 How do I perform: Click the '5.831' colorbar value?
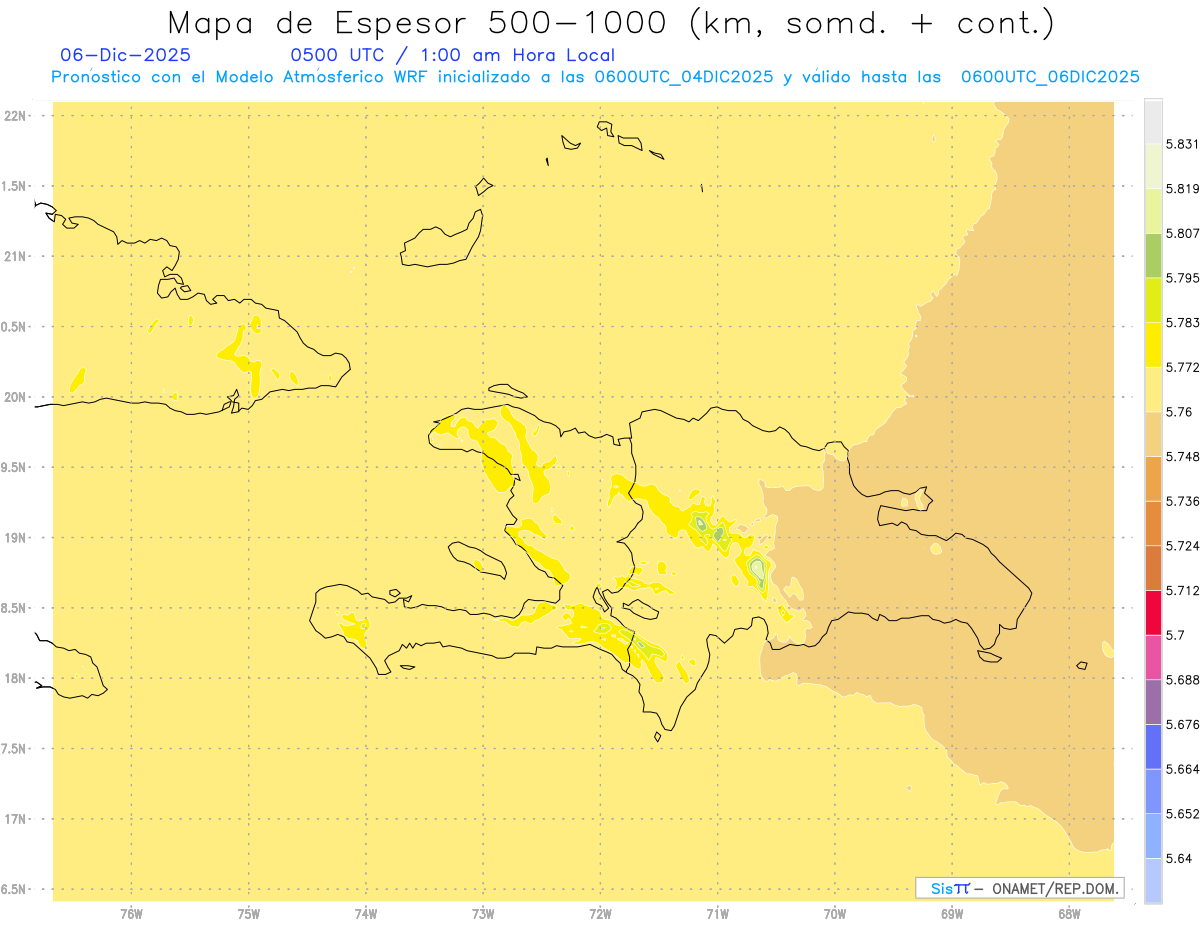[1182, 144]
